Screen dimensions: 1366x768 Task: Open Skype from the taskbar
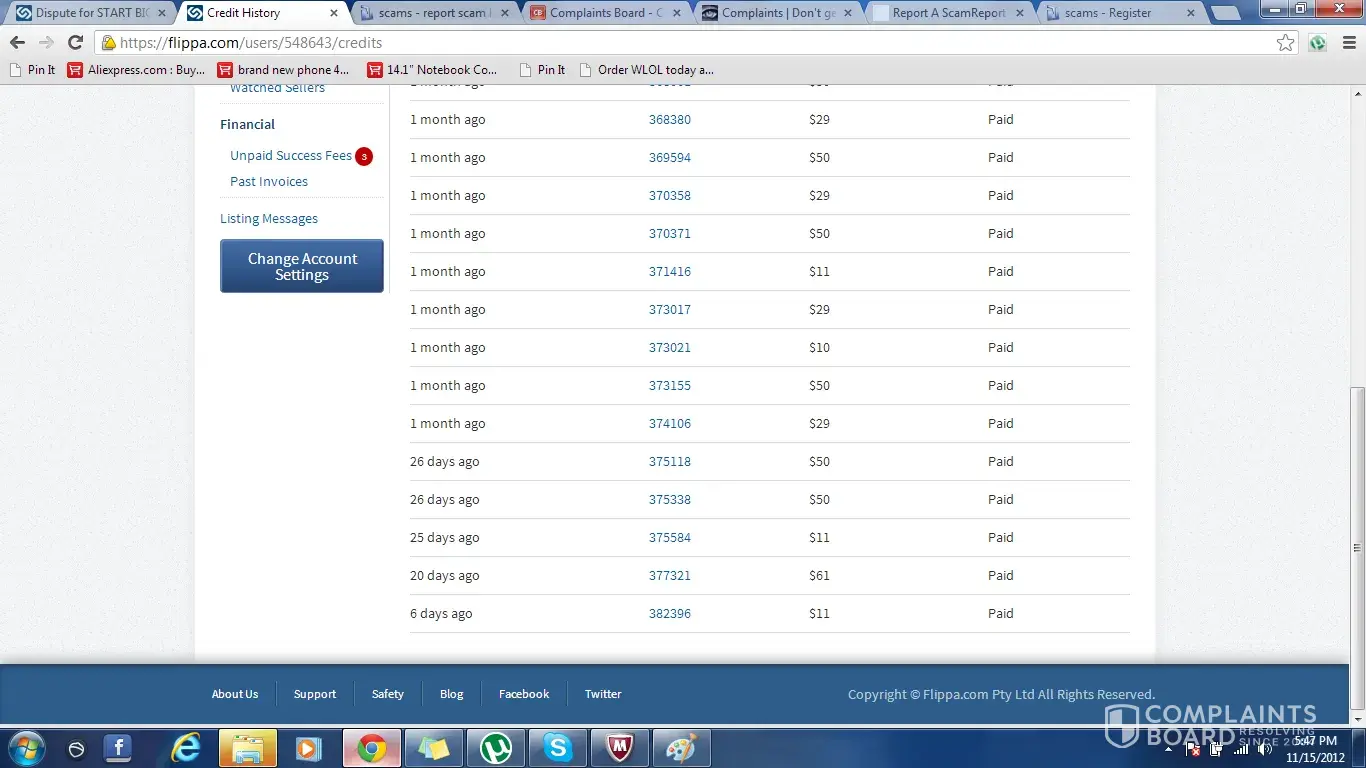pyautogui.click(x=558, y=748)
